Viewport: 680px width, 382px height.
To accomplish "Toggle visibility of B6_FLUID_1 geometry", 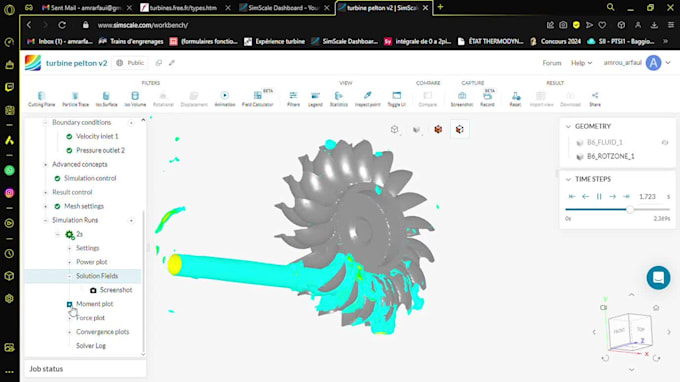I will [x=665, y=143].
